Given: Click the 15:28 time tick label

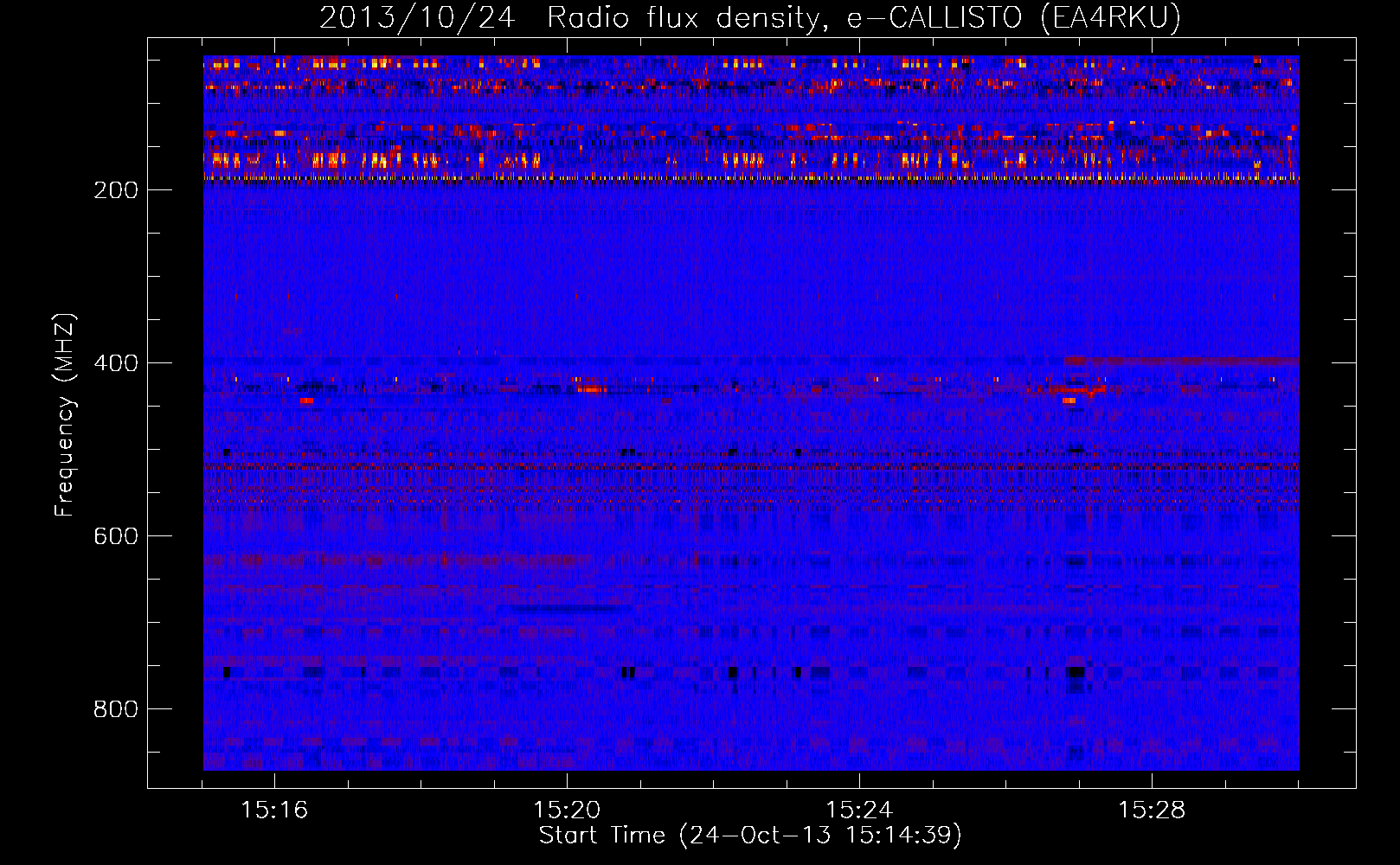Looking at the screenshot, I should [x=1152, y=810].
